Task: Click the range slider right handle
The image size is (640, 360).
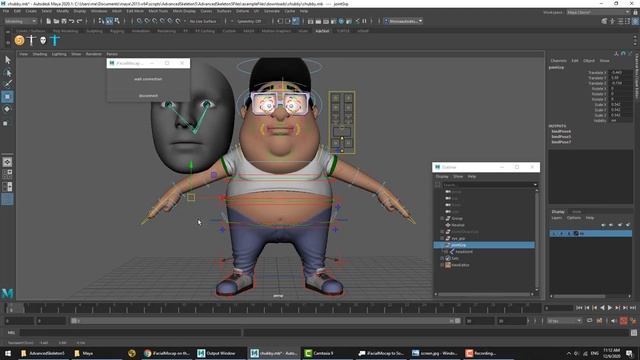Action: 458,321
